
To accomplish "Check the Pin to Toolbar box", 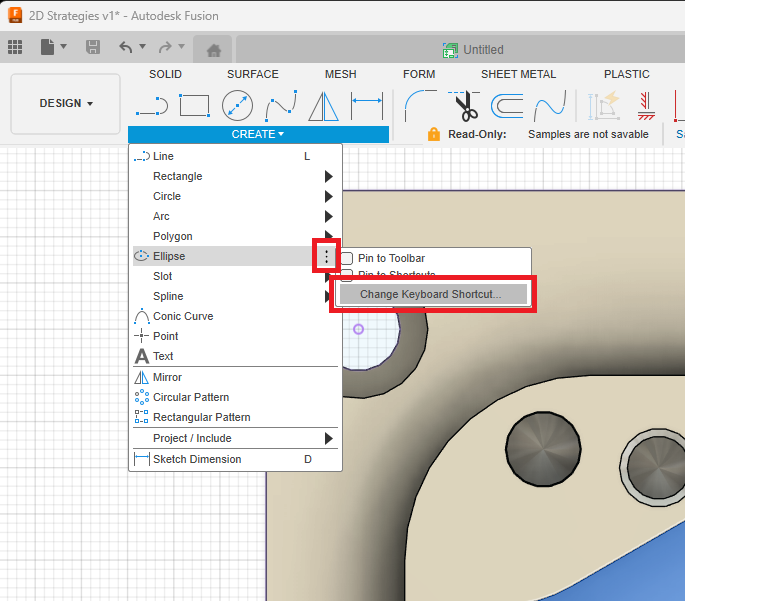I will click(x=347, y=258).
